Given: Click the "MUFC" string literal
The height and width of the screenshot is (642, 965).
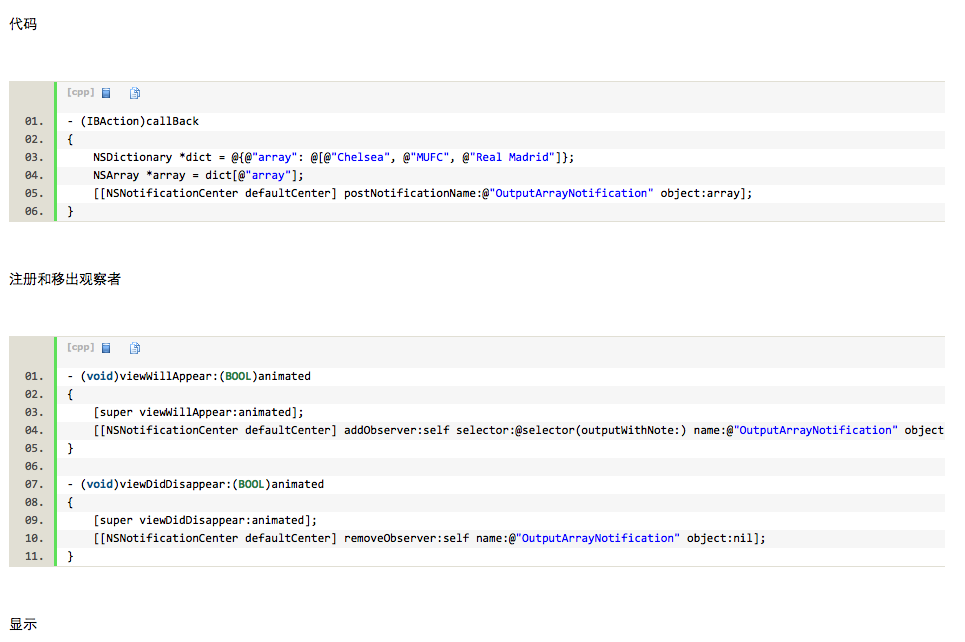Looking at the screenshot, I should click(430, 158).
